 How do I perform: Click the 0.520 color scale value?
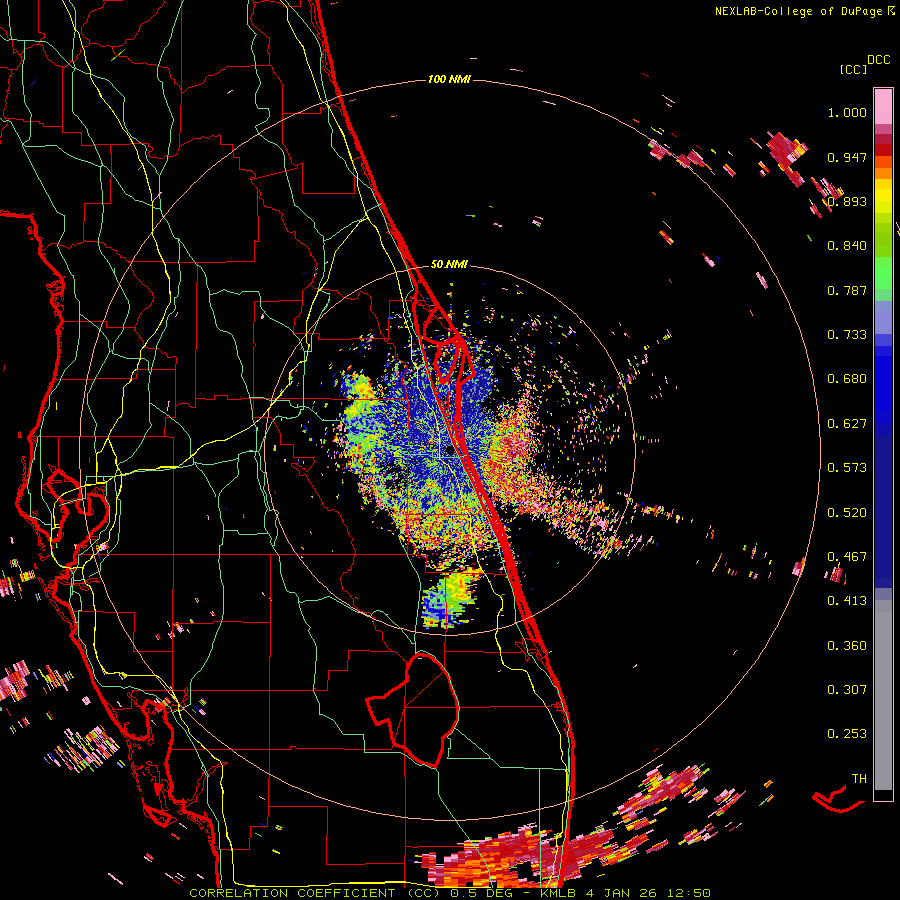[847, 513]
